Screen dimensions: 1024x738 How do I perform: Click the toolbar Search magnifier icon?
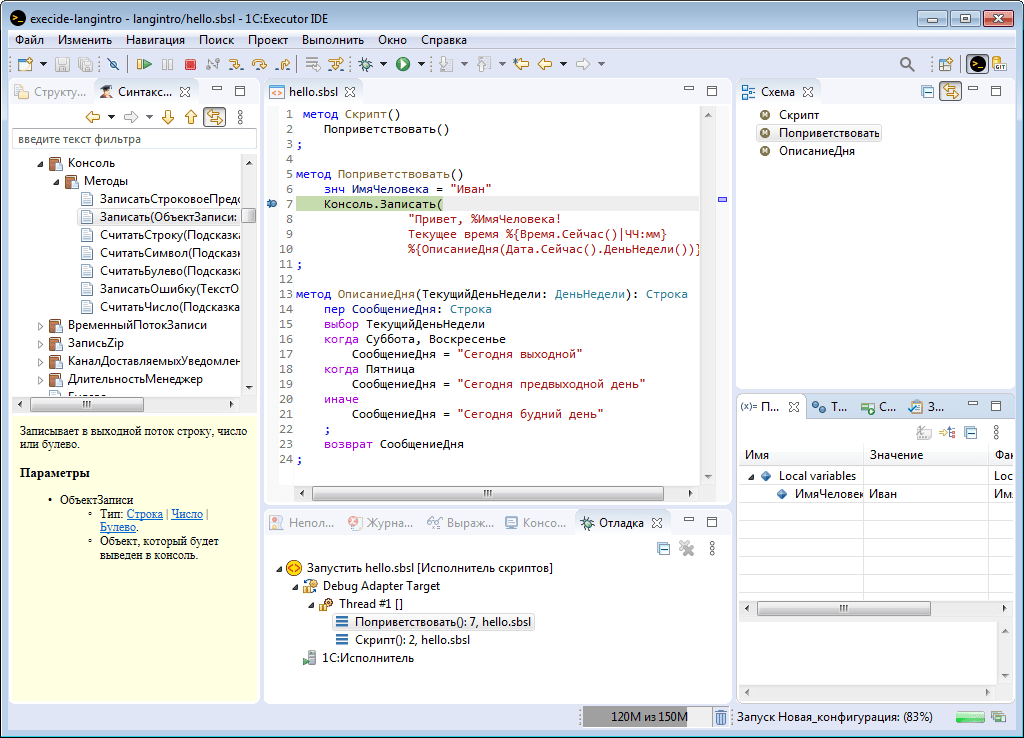click(906, 64)
